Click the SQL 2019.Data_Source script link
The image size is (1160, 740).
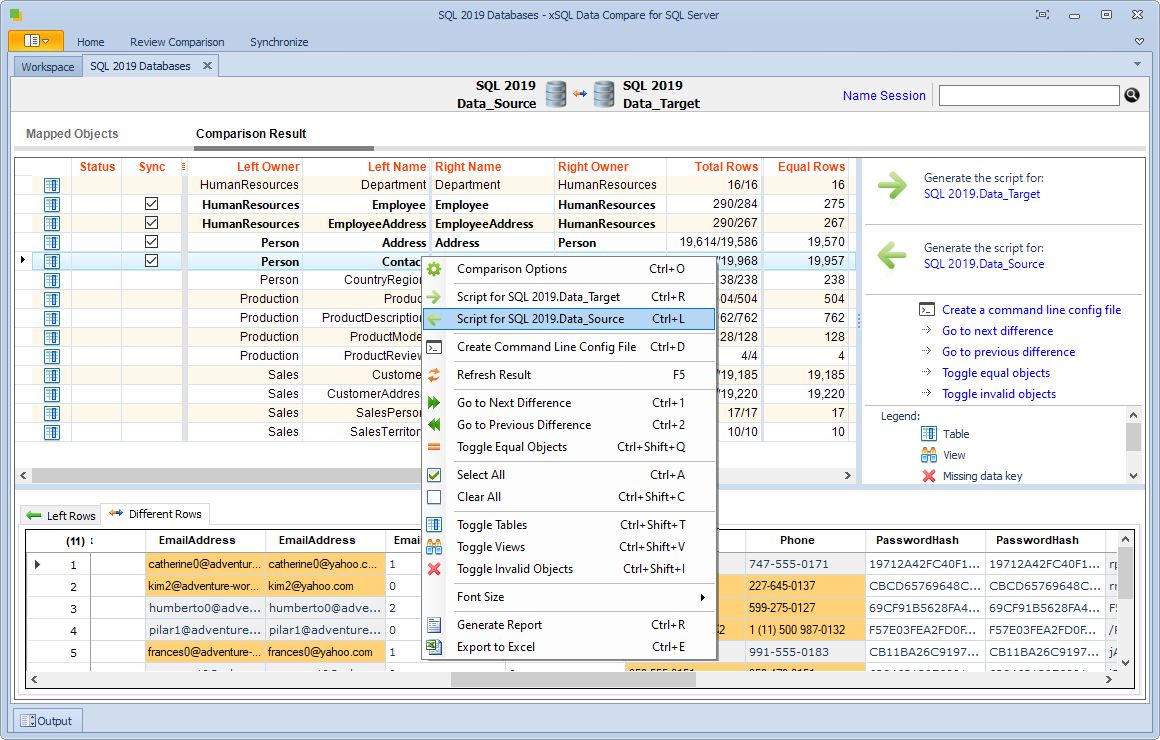pos(984,264)
